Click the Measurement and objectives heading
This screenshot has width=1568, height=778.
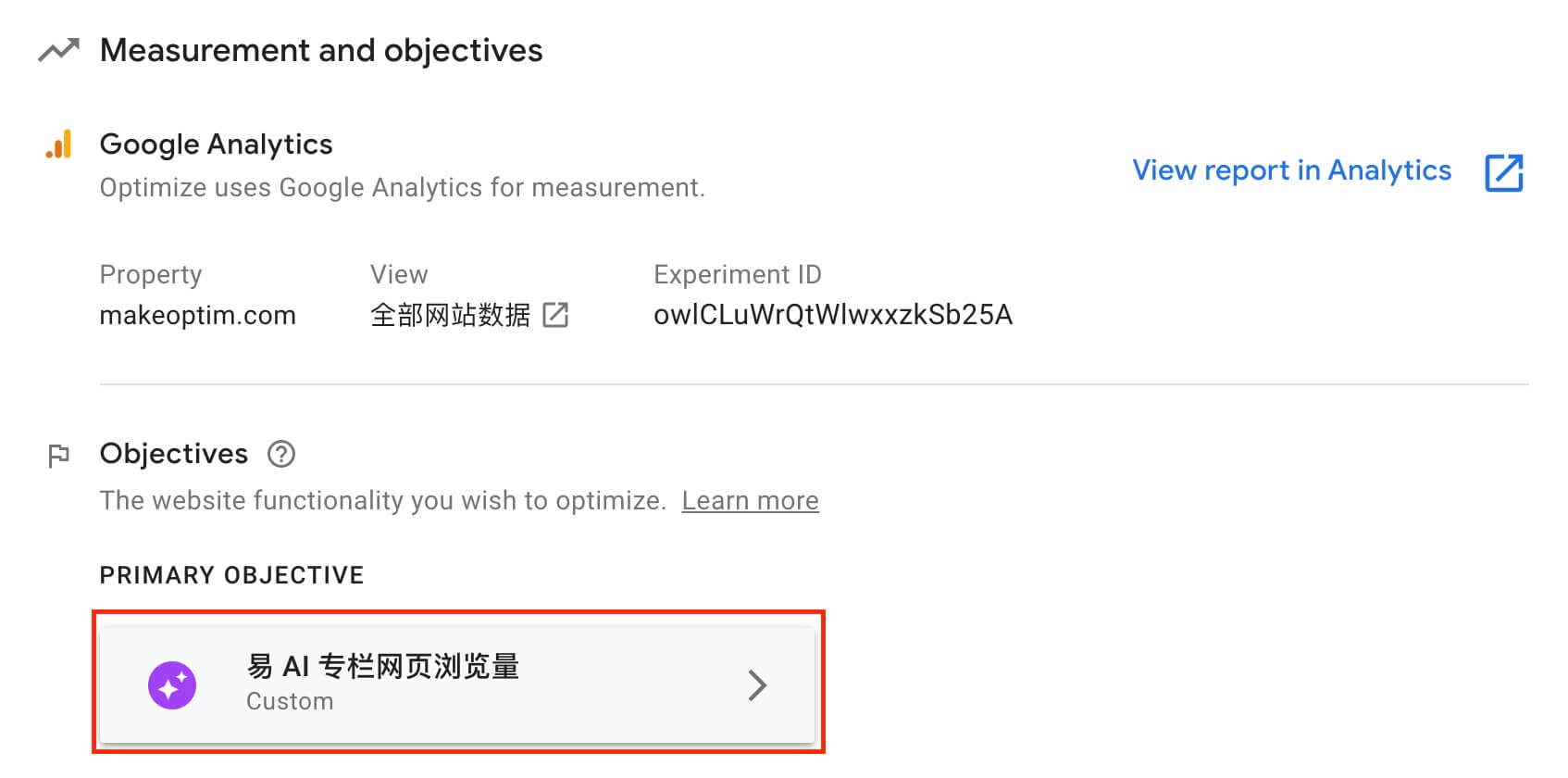pyautogui.click(x=321, y=50)
